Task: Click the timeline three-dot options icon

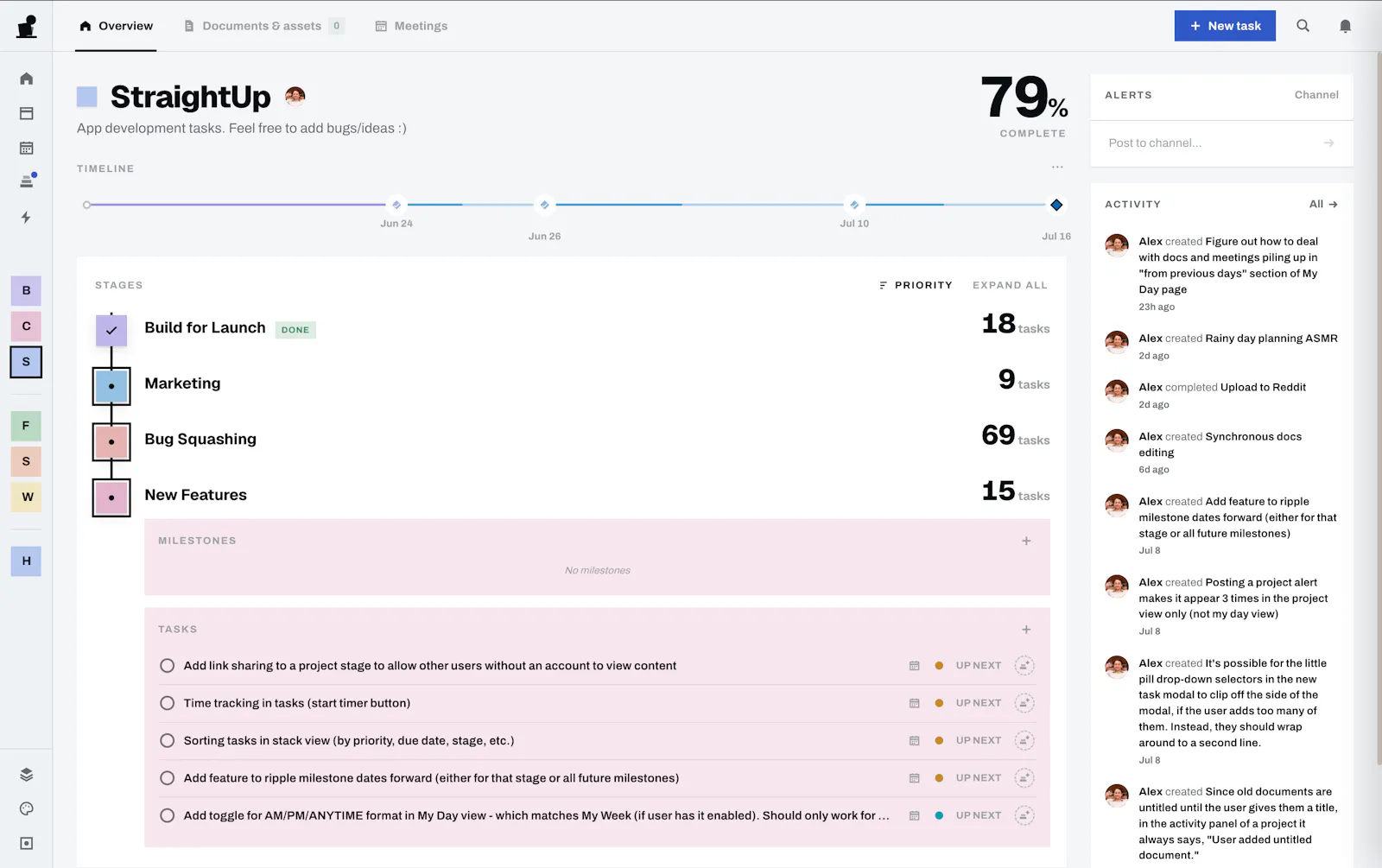Action: (x=1057, y=167)
